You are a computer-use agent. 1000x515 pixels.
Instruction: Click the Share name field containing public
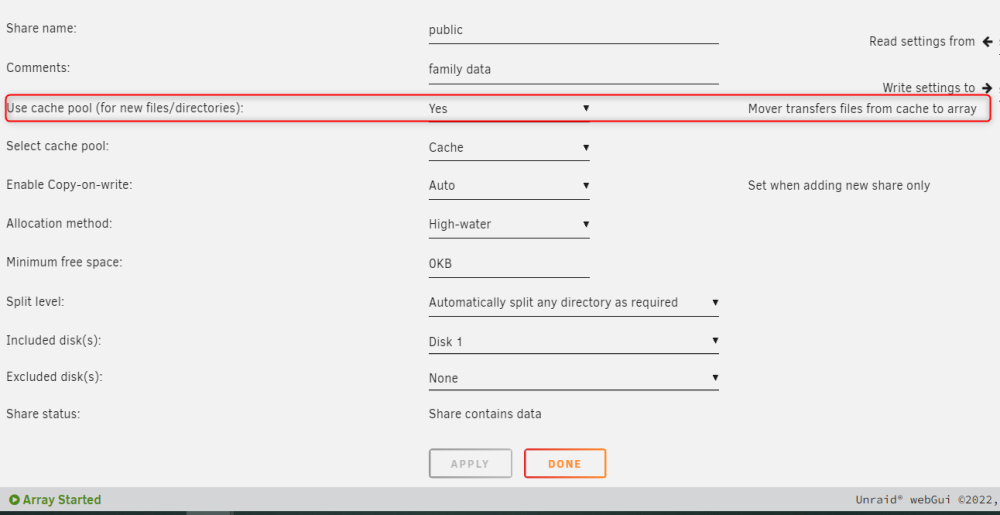click(573, 30)
